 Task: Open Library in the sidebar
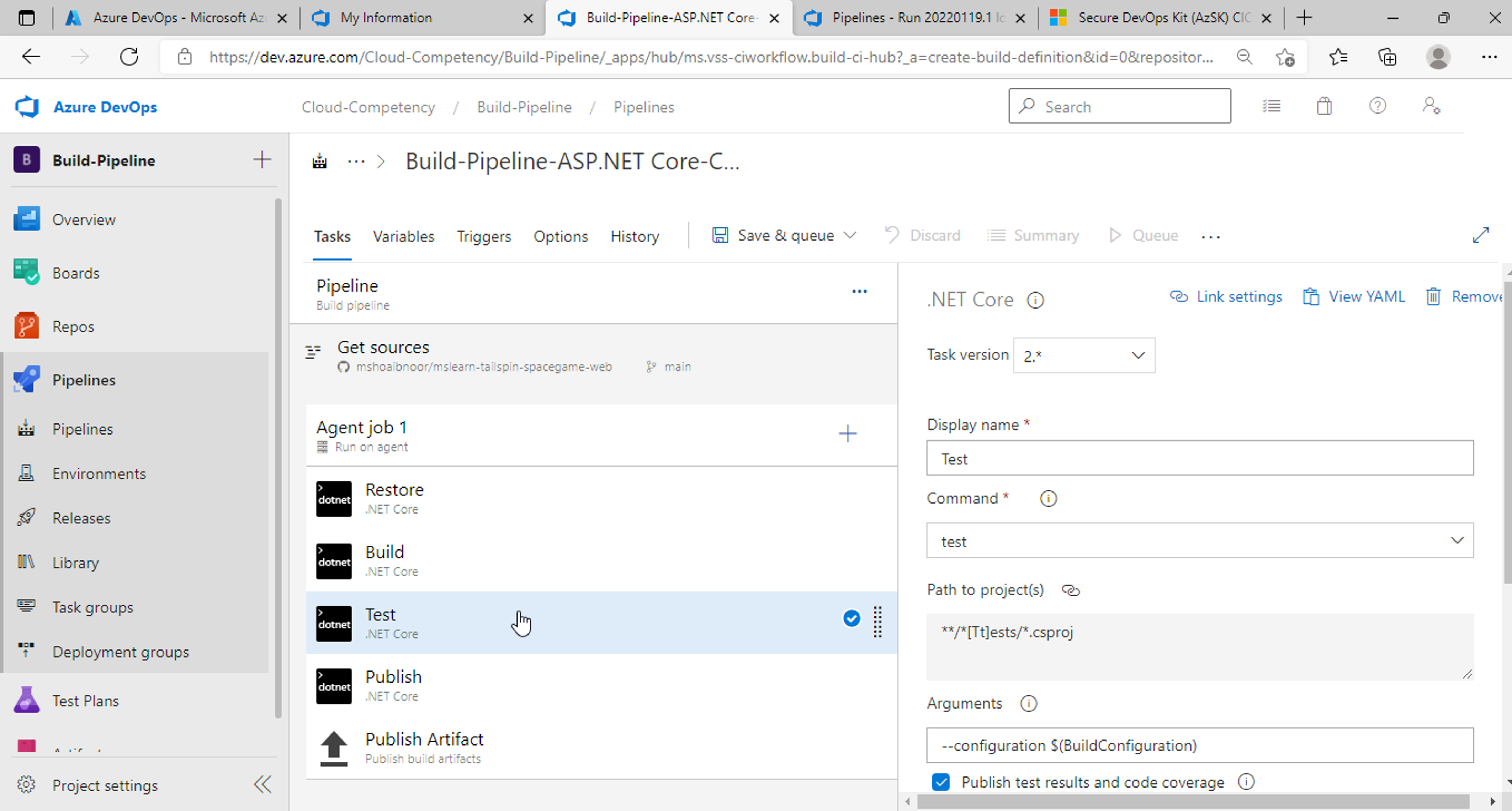click(x=75, y=563)
